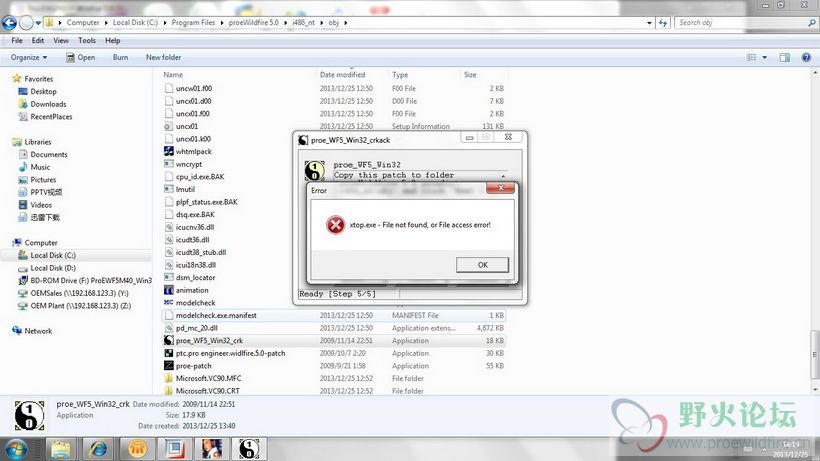
Task: Open the Help menu
Action: coord(112,40)
